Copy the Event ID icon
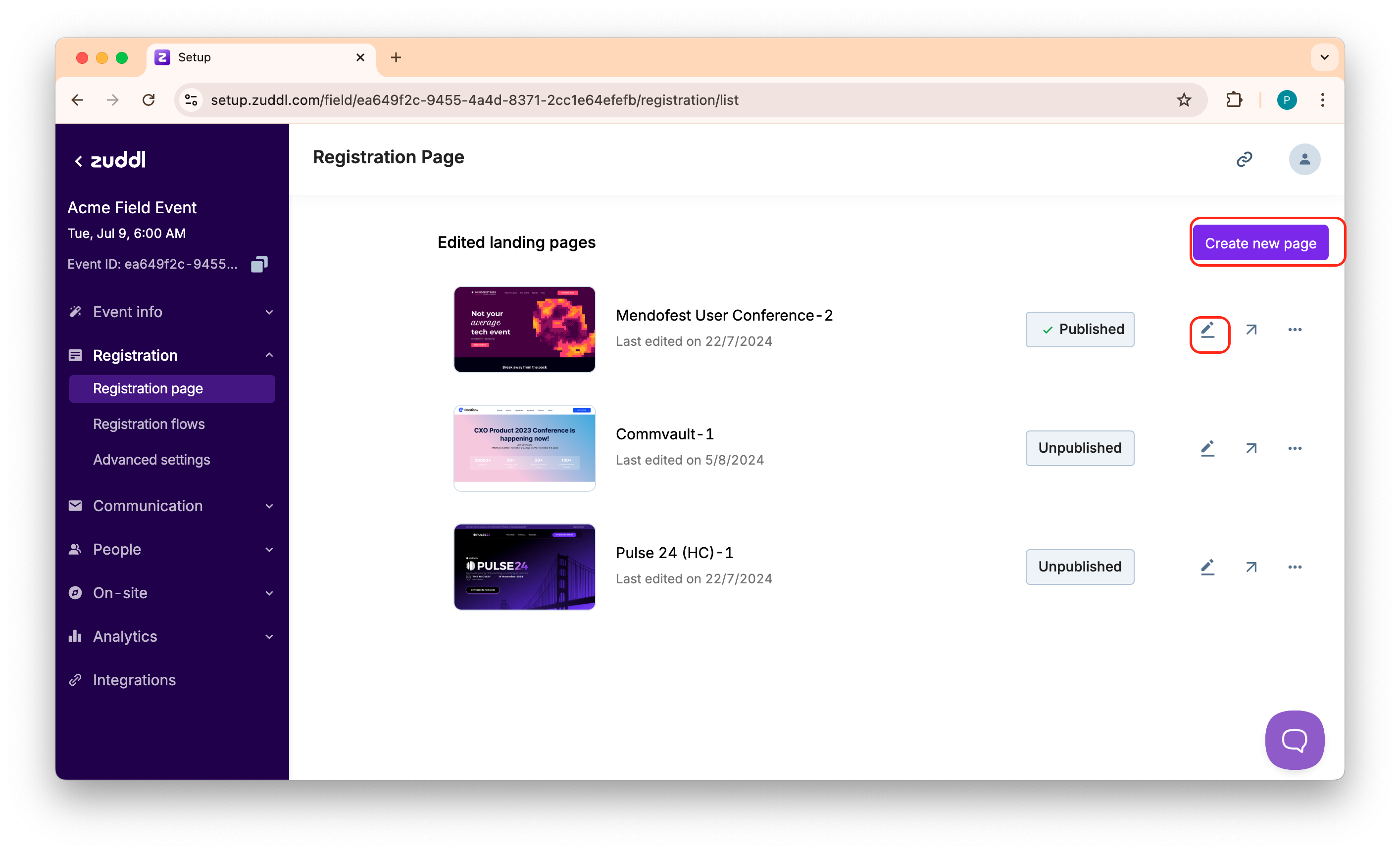This screenshot has width=1400, height=853. 259,264
